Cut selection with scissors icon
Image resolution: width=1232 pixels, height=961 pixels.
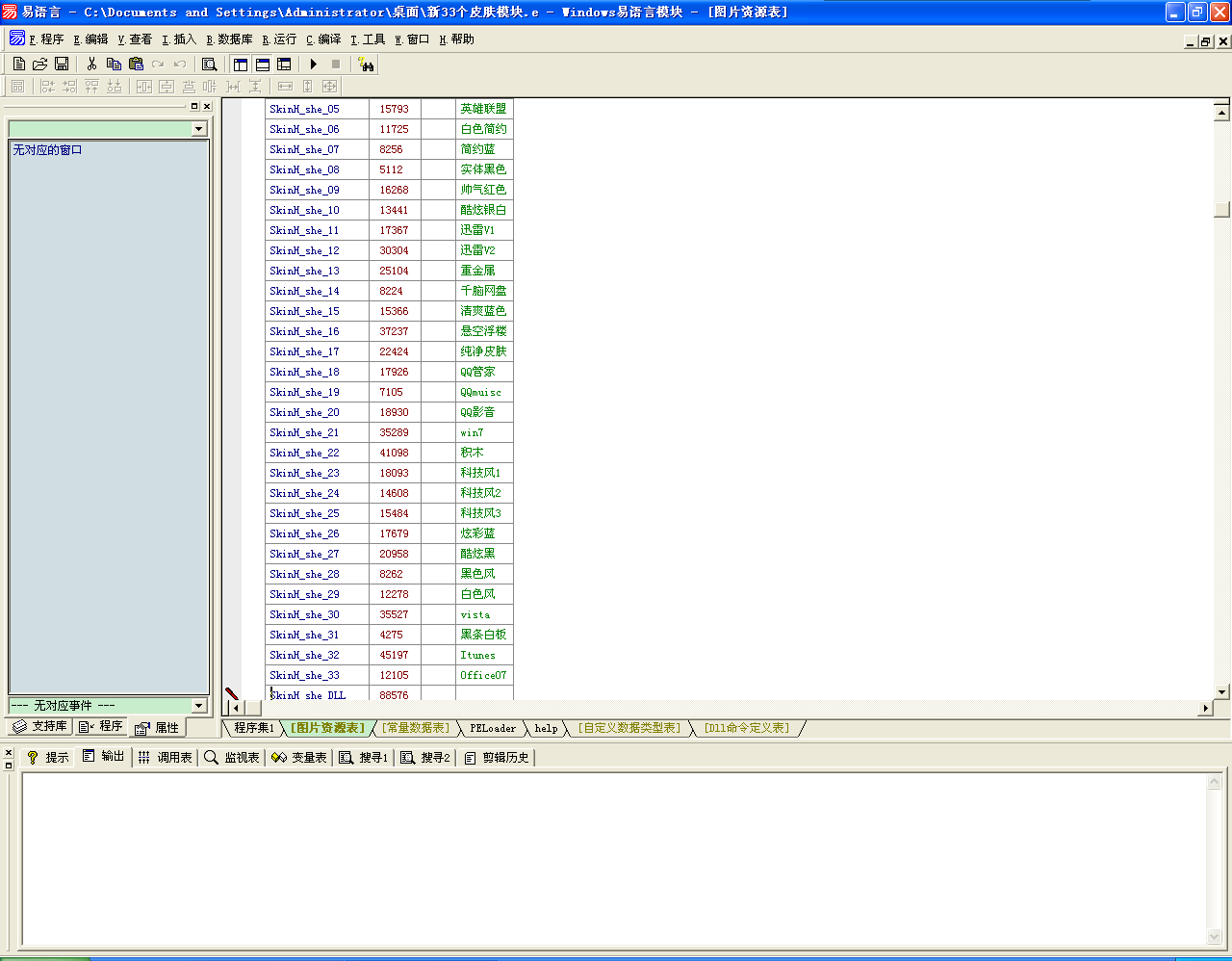[x=91, y=64]
